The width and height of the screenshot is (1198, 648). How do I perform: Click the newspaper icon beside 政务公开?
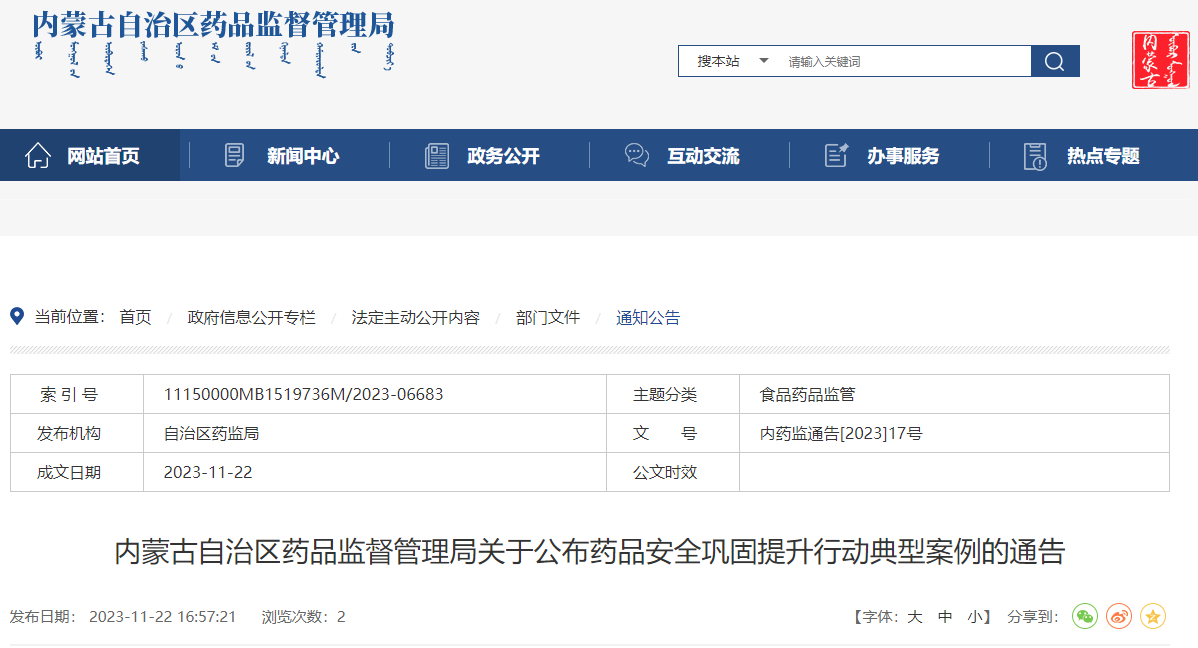point(437,156)
